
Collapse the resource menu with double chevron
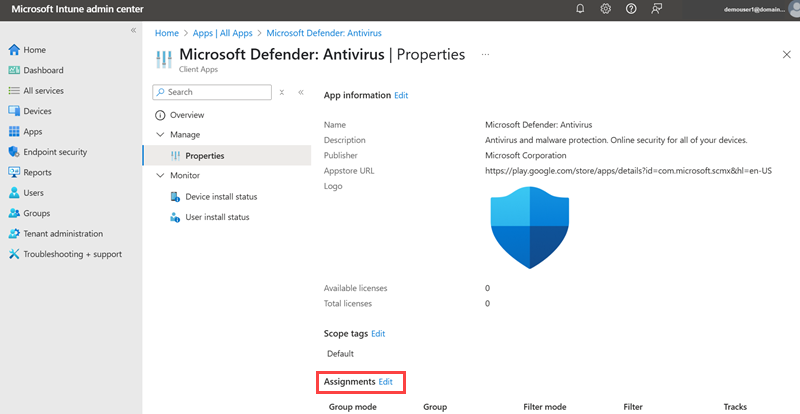click(301, 92)
